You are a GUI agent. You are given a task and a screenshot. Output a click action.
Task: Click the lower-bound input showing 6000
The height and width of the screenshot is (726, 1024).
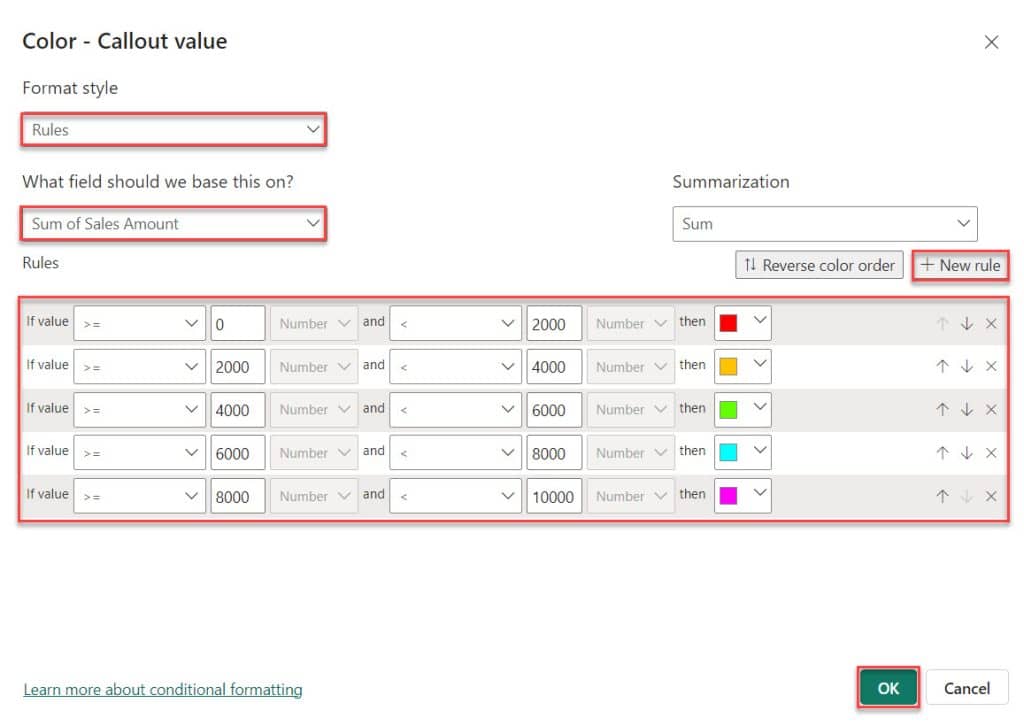tap(238, 452)
